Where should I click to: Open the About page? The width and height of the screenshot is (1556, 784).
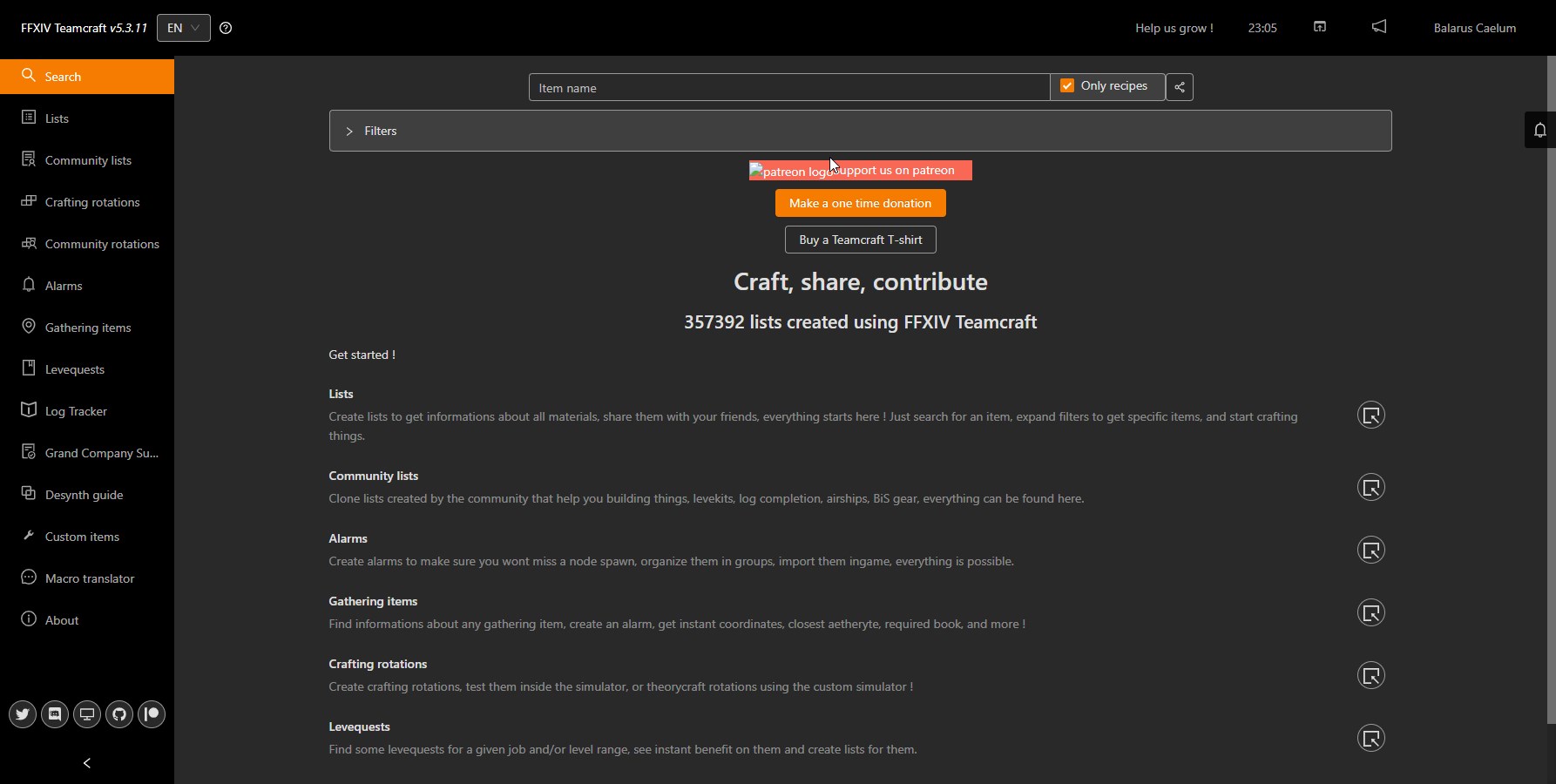point(87,620)
